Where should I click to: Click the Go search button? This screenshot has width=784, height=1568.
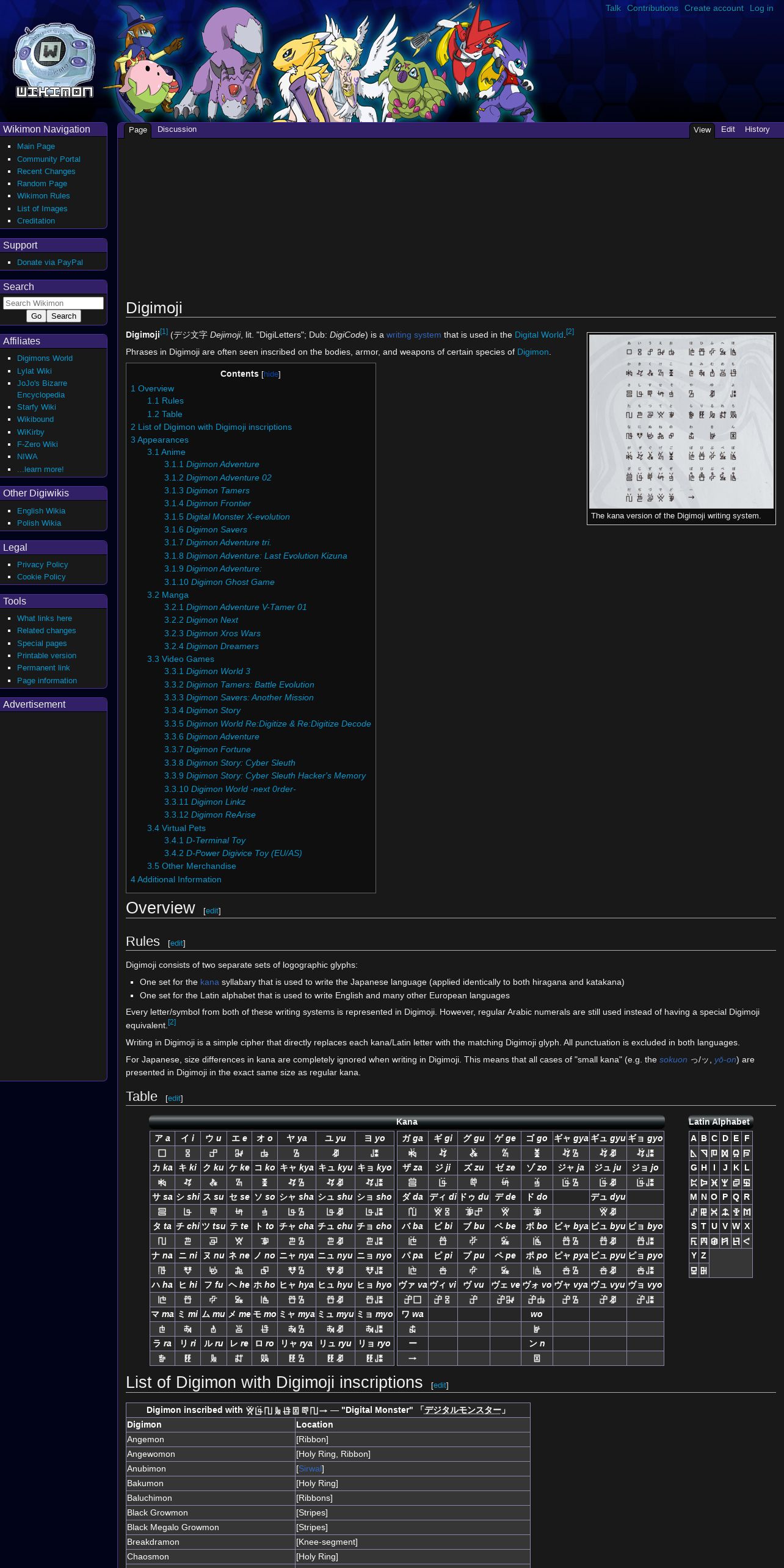pyautogui.click(x=37, y=316)
